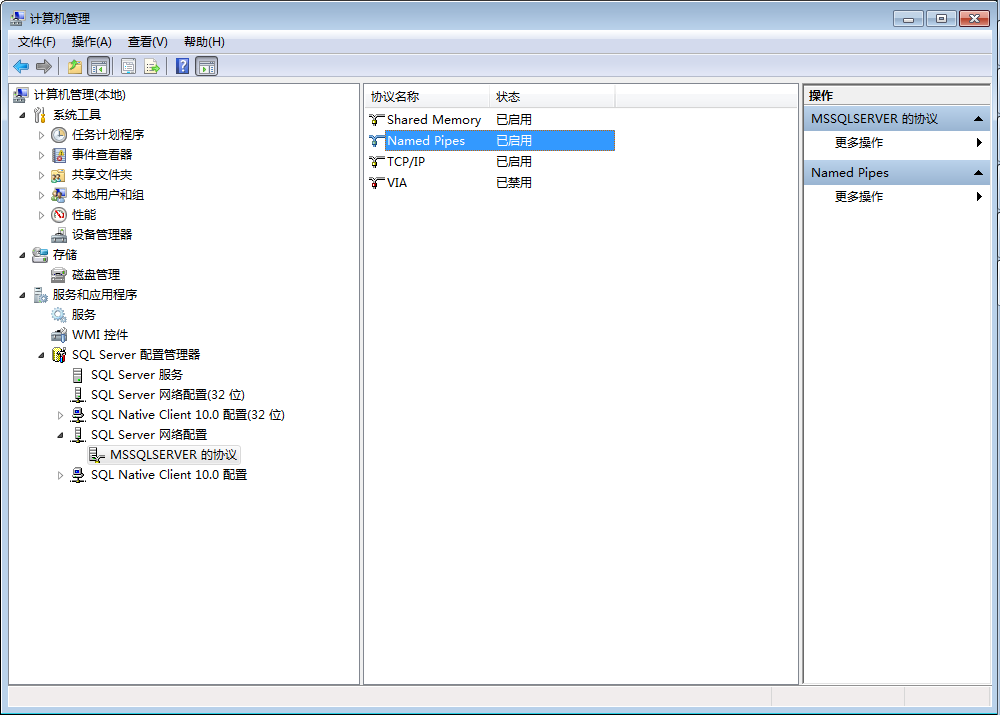This screenshot has height=715, width=1000.
Task: Open 更多操作 under MSSQLSERVER 的协议
Action: coord(859,143)
